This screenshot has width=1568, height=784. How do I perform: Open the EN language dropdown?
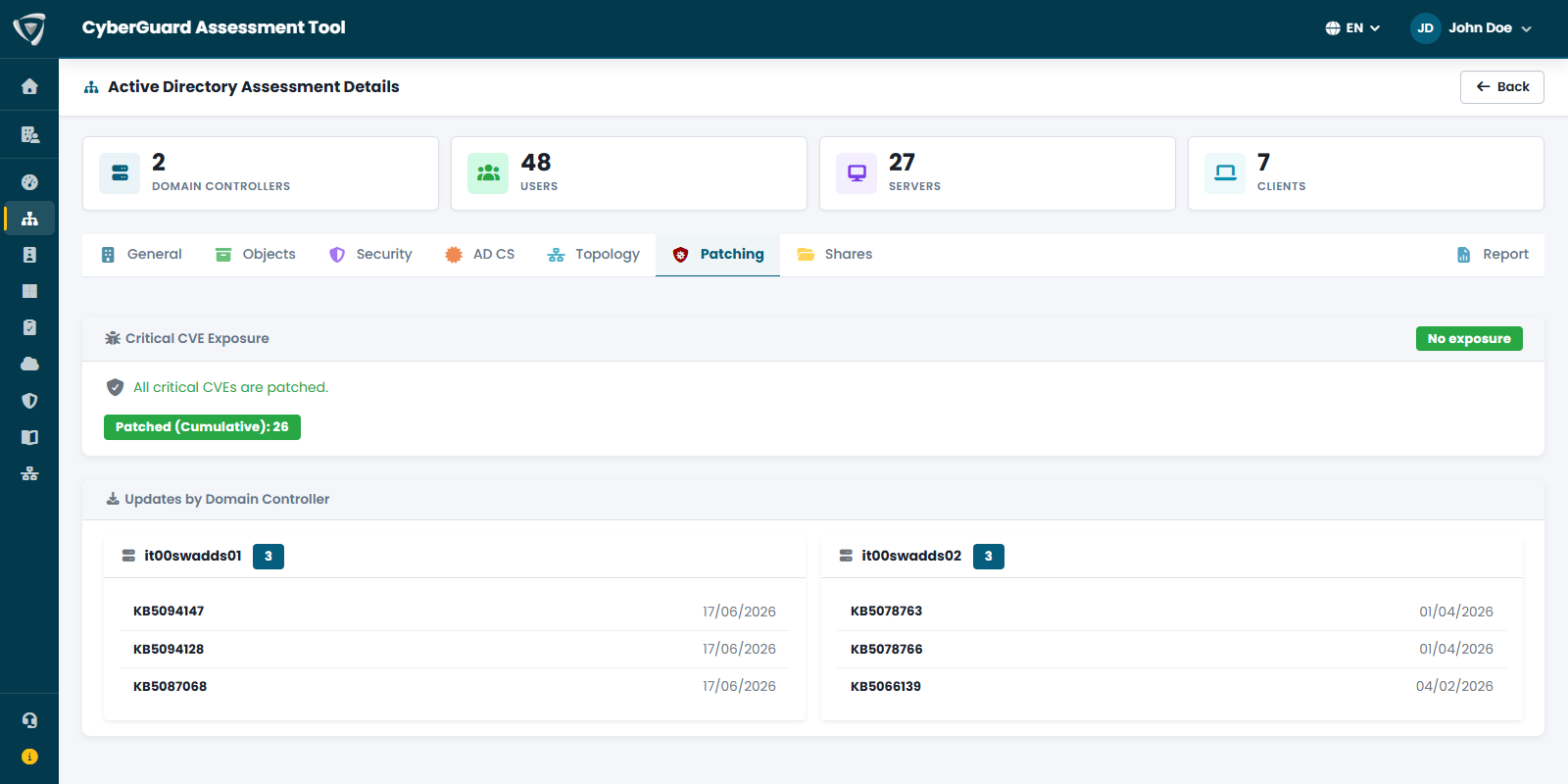click(1352, 28)
